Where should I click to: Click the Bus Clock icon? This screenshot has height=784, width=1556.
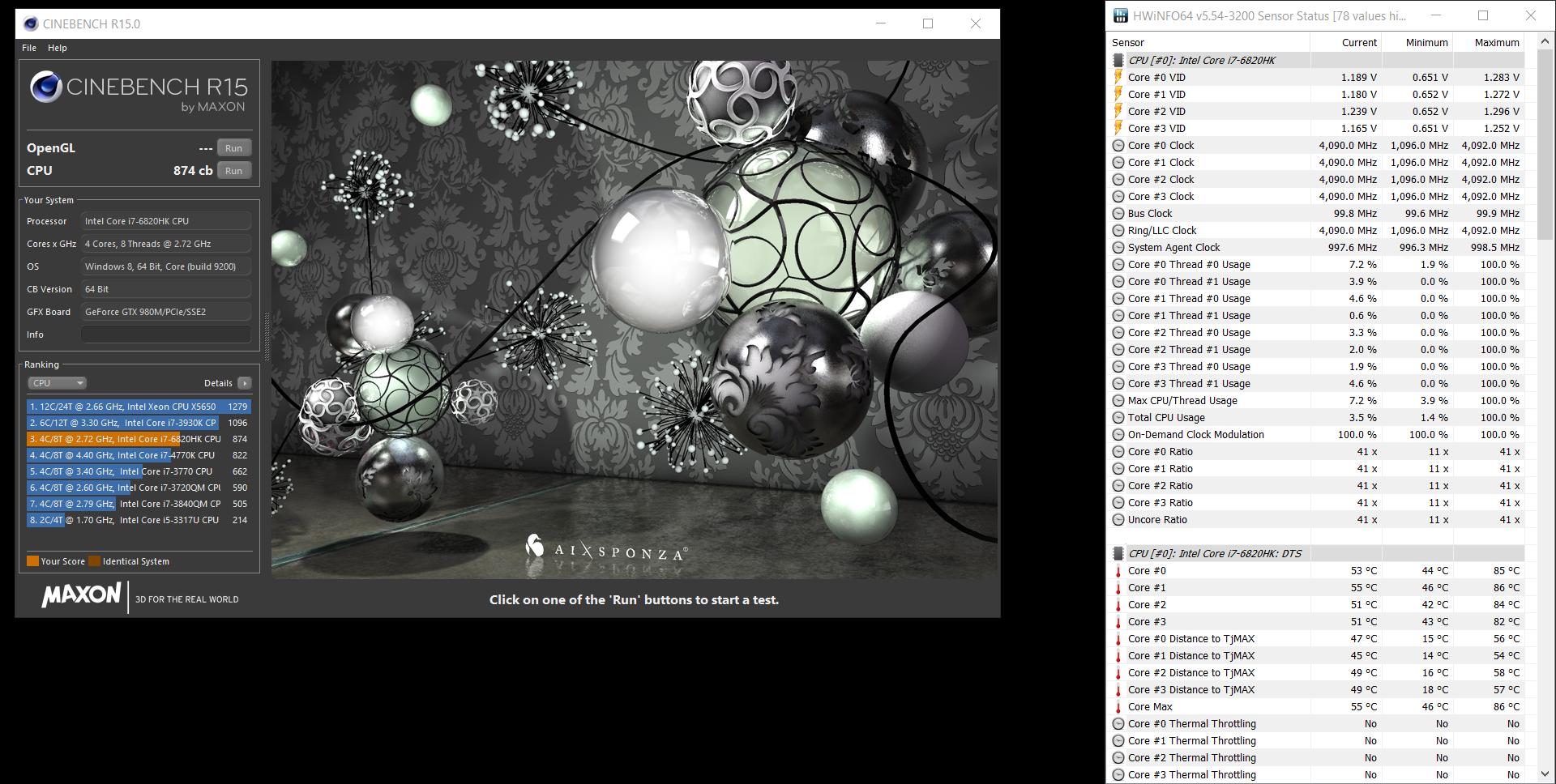pyautogui.click(x=1118, y=214)
